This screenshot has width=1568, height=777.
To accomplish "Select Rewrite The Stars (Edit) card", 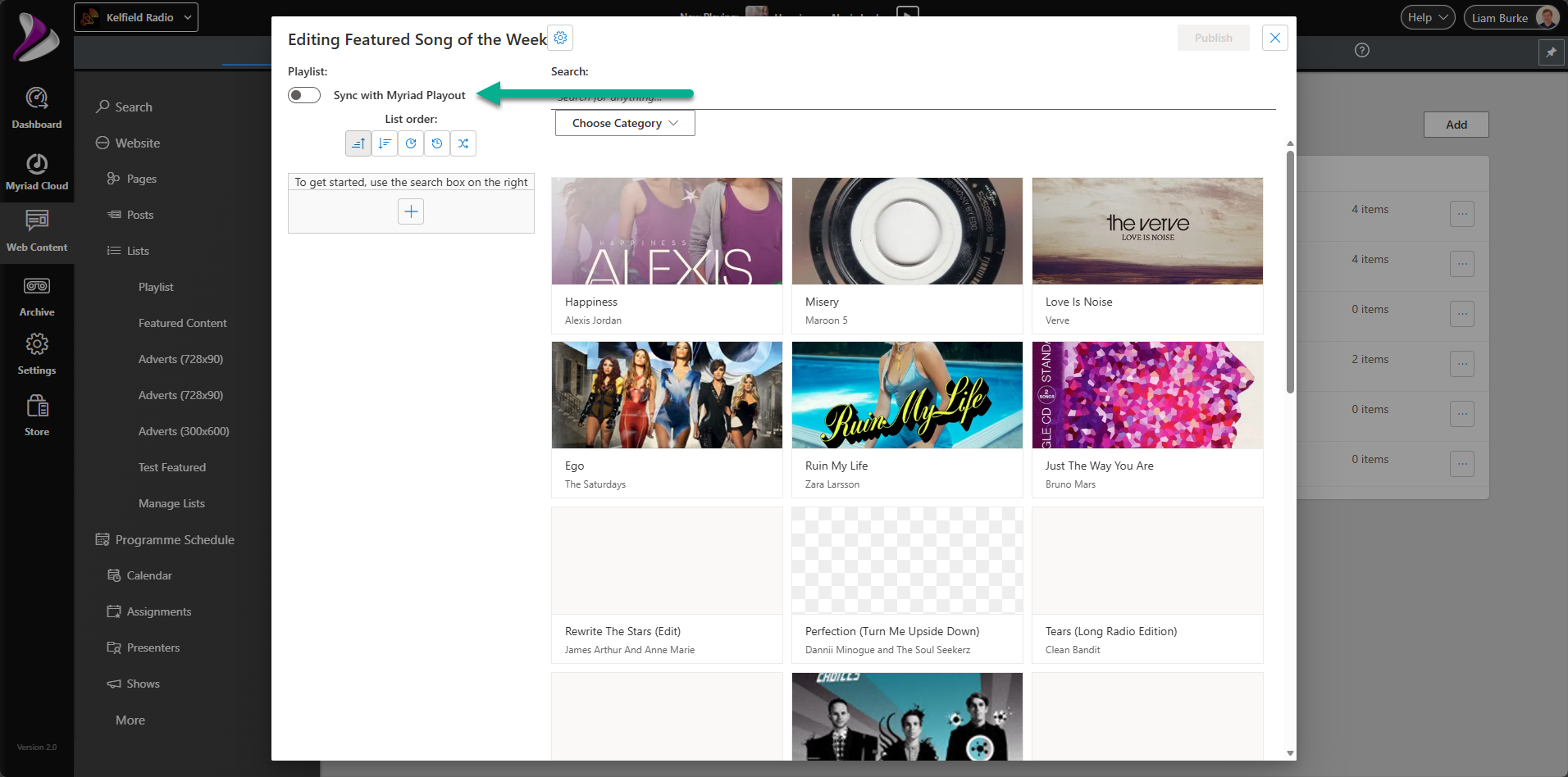I will [x=667, y=584].
